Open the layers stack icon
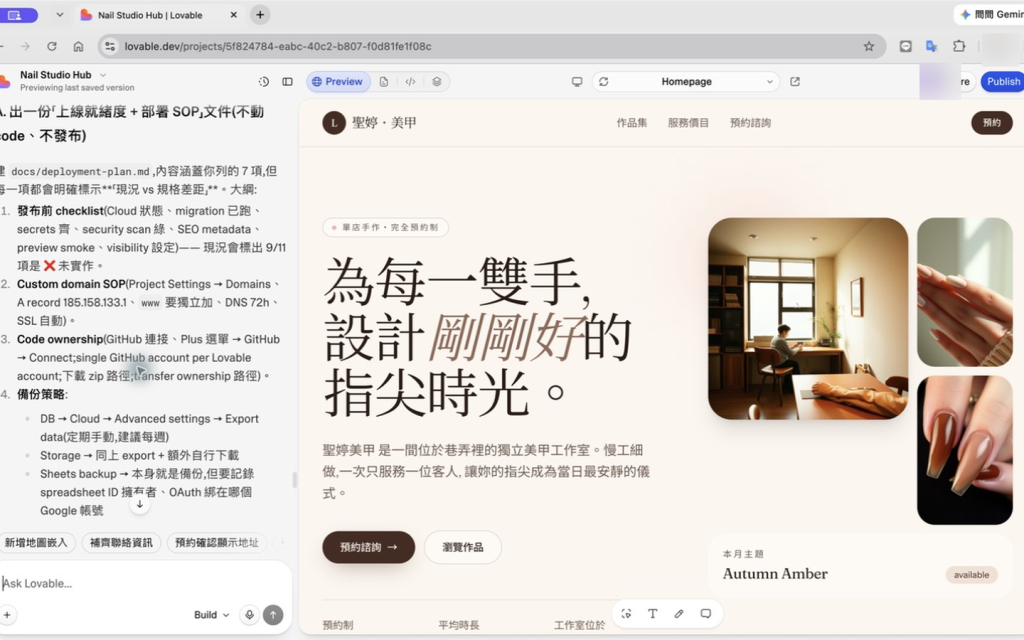Image resolution: width=1024 pixels, height=640 pixels. [x=437, y=82]
